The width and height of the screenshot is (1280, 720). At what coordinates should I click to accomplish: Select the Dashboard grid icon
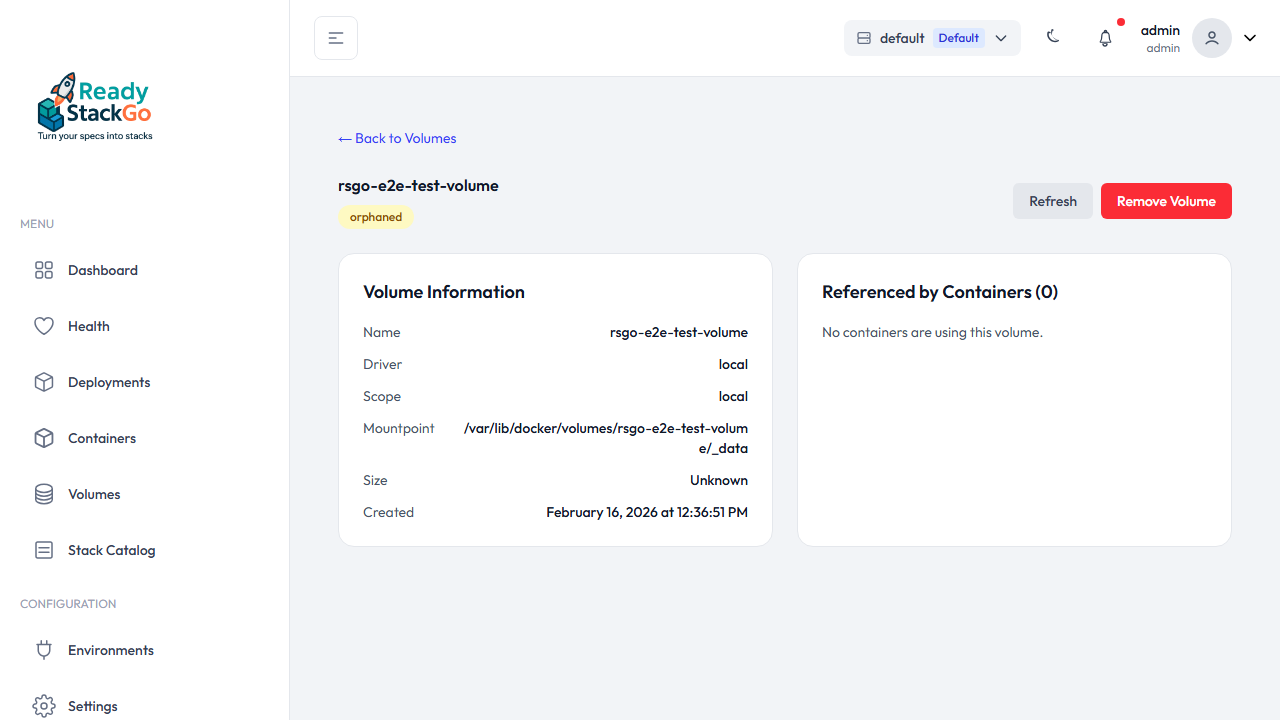tap(43, 270)
